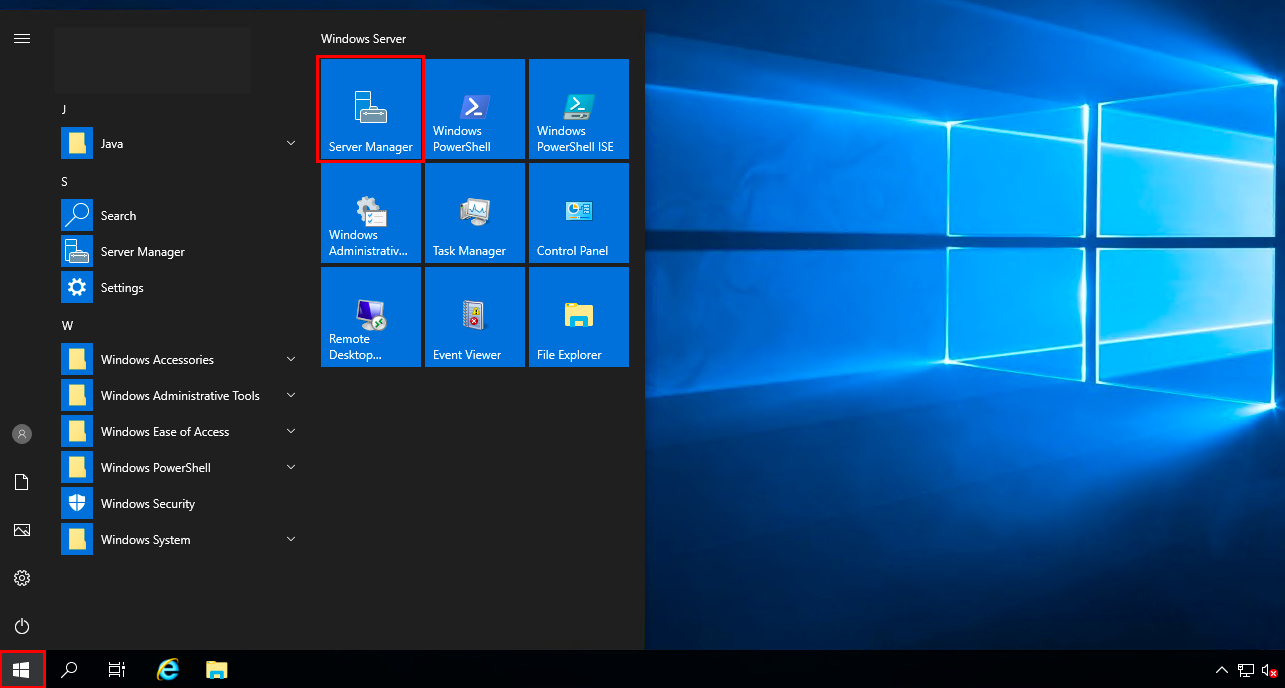Open taskbar Search magnifier icon
The height and width of the screenshot is (688, 1285).
[x=69, y=670]
